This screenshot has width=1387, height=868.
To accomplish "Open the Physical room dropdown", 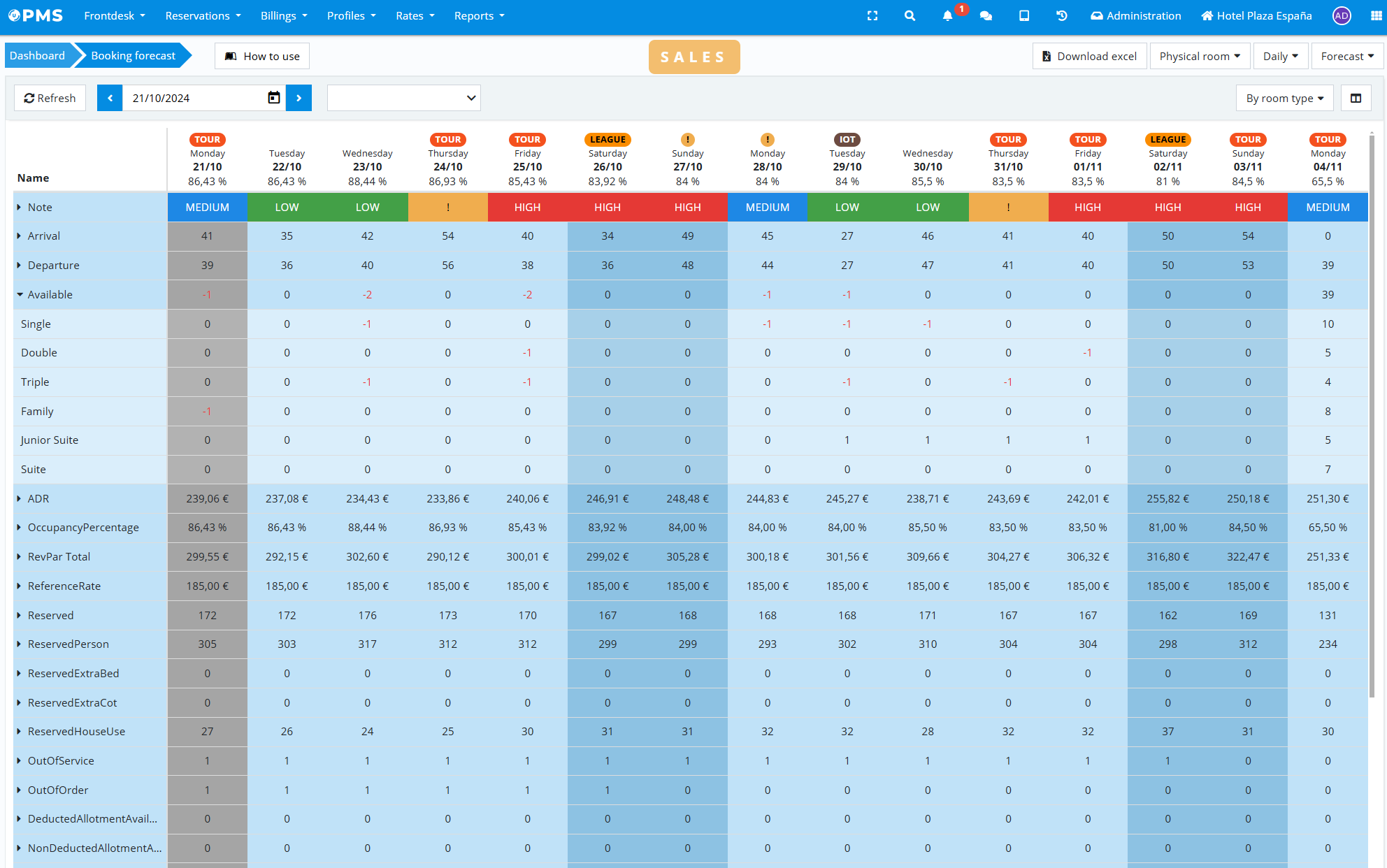I will pyautogui.click(x=1199, y=56).
